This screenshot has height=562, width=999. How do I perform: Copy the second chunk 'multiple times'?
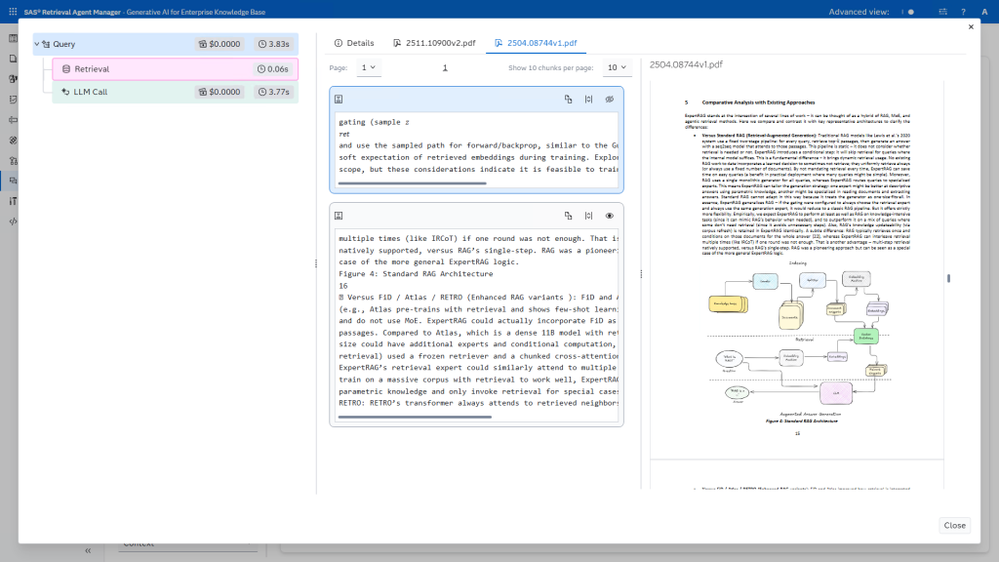pos(568,216)
